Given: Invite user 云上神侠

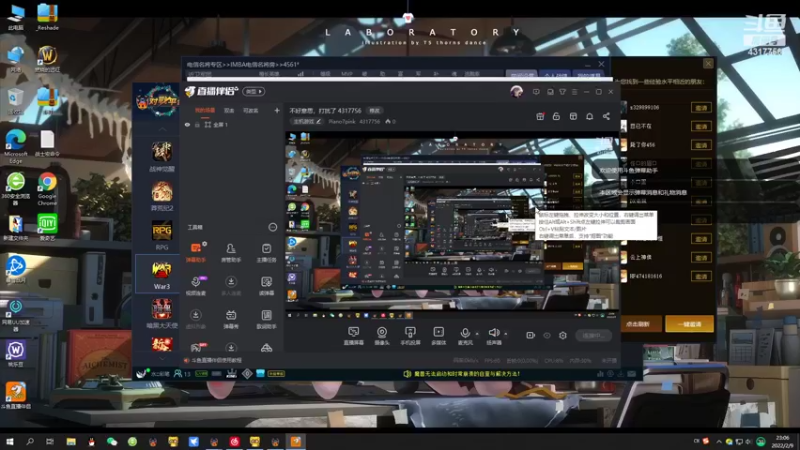Looking at the screenshot, I should tap(702, 258).
